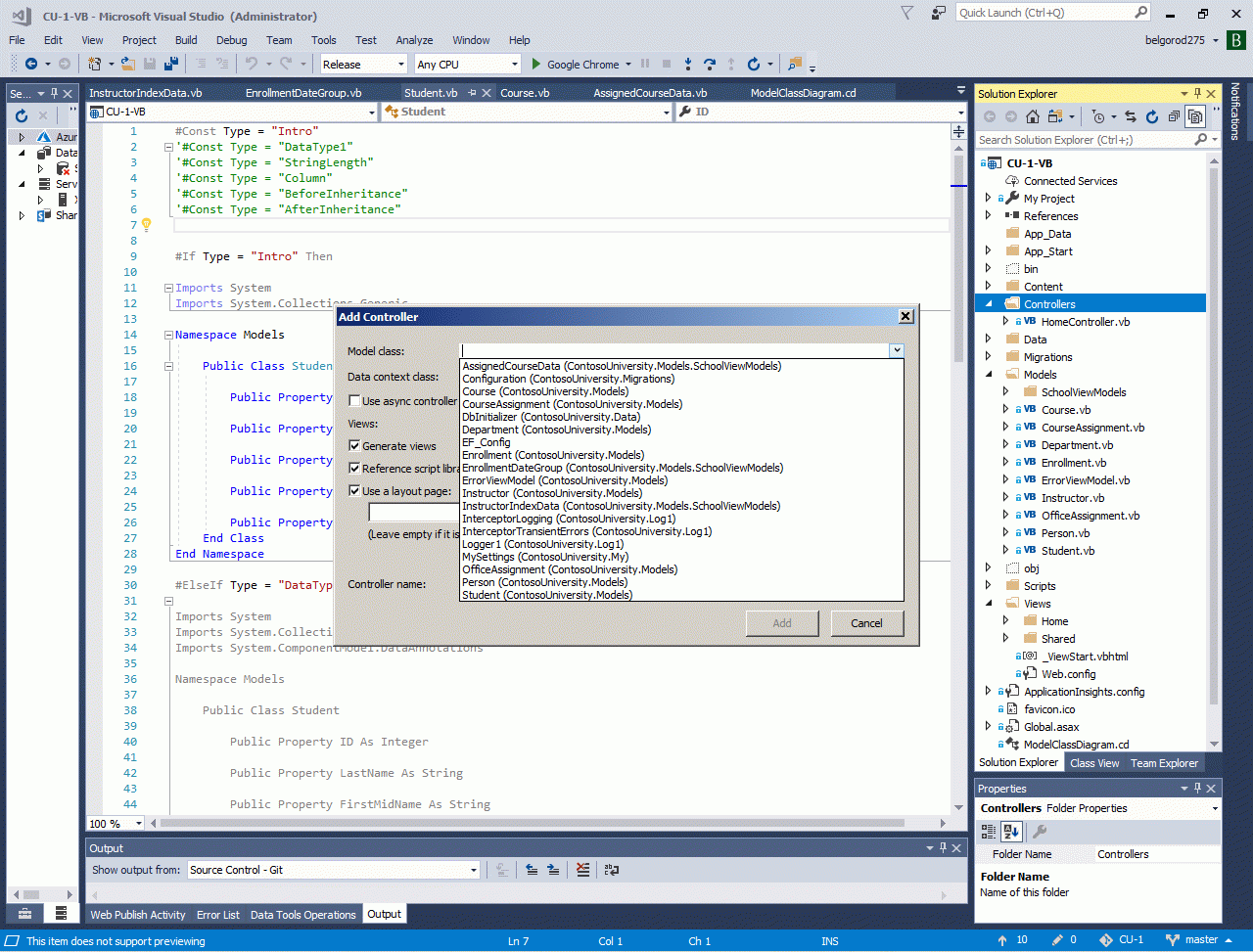The image size is (1253, 952).
Task: Click the Navigate Backward toolbar arrow
Action: pyautogui.click(x=31, y=64)
